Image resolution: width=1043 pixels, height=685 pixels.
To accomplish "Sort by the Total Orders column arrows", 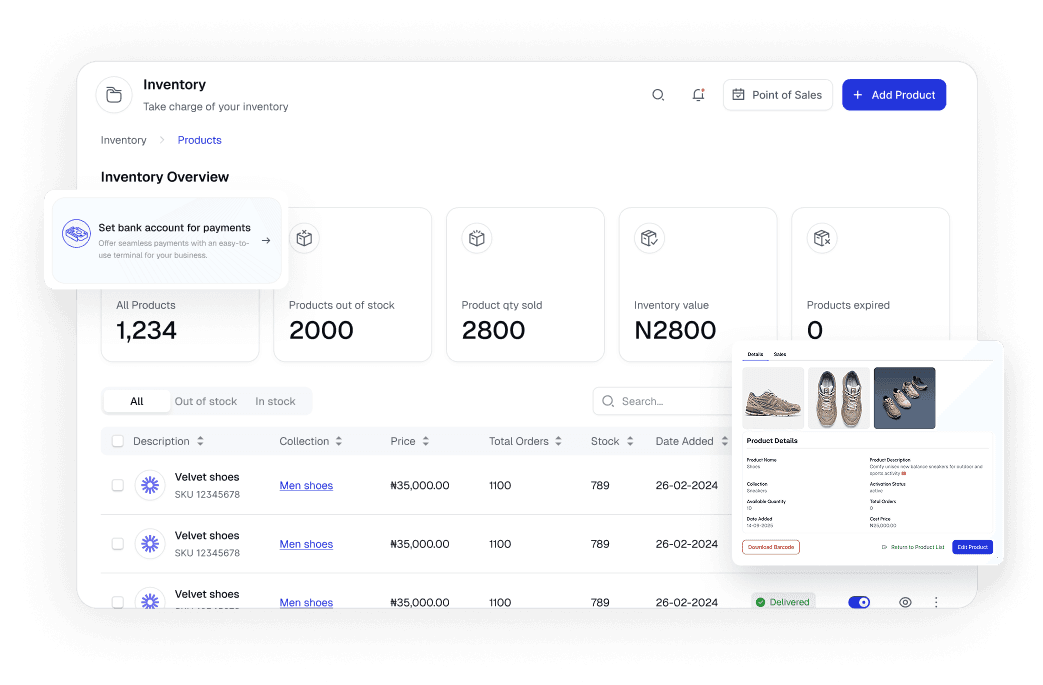I will pos(558,441).
